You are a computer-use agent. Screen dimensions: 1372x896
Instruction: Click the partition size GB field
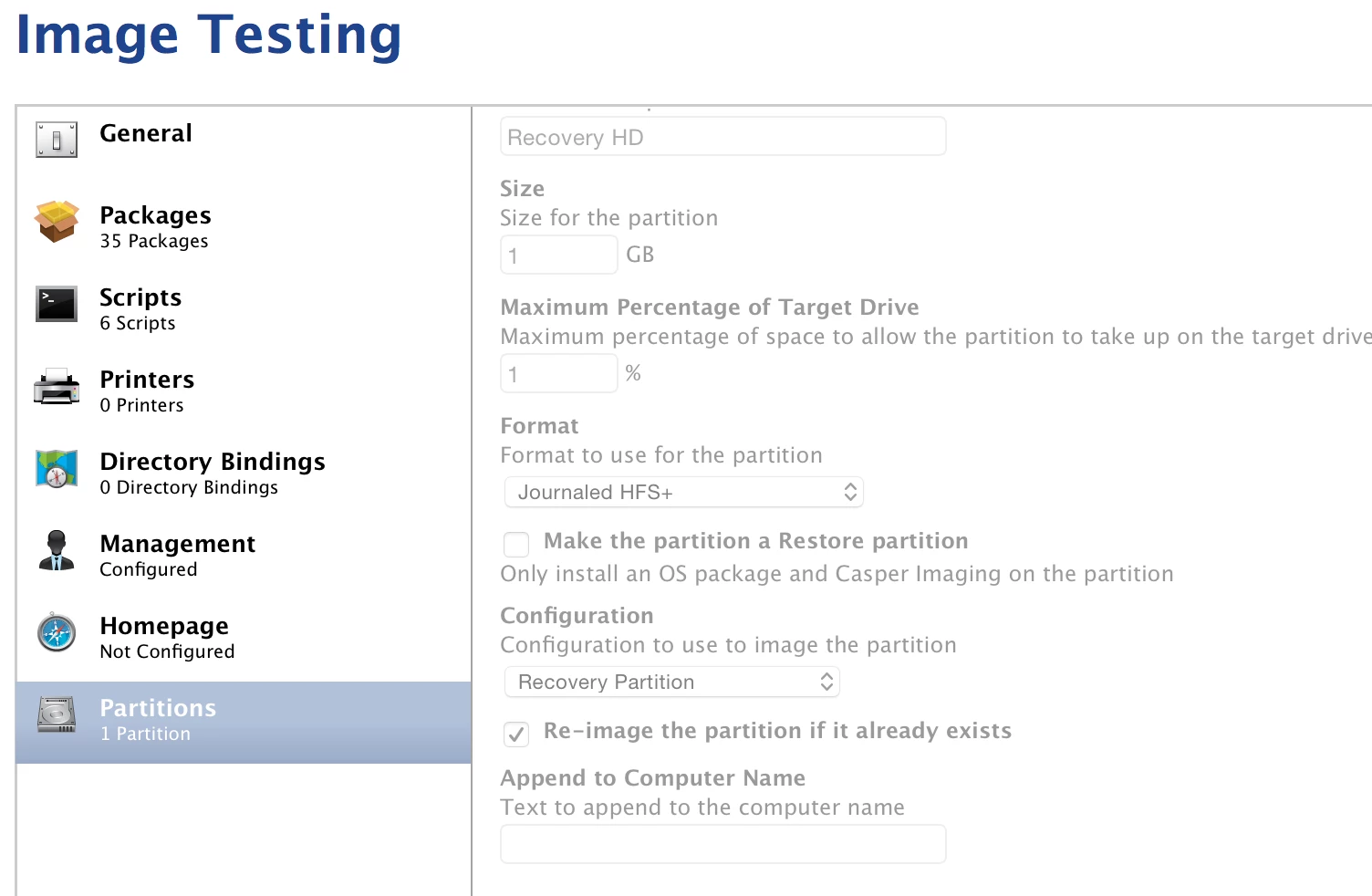coord(559,255)
